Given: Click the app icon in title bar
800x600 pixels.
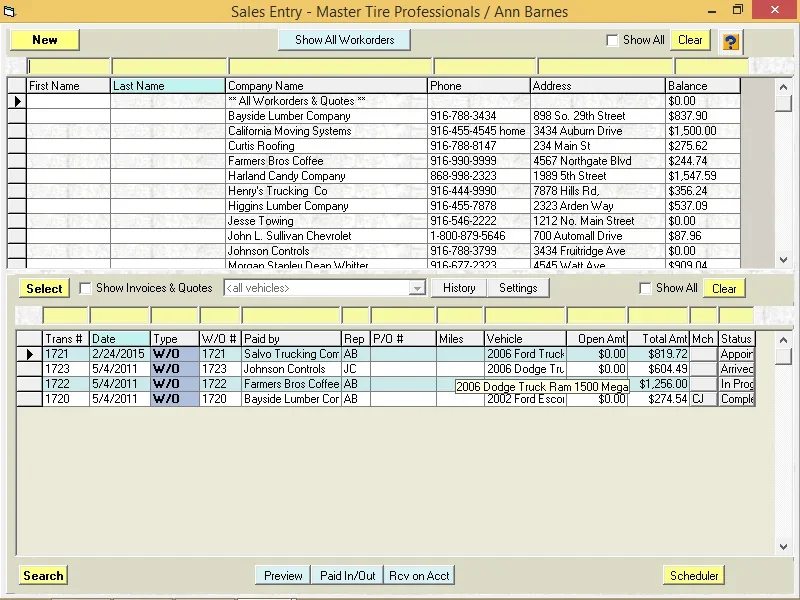Looking at the screenshot, I should pos(11,11).
